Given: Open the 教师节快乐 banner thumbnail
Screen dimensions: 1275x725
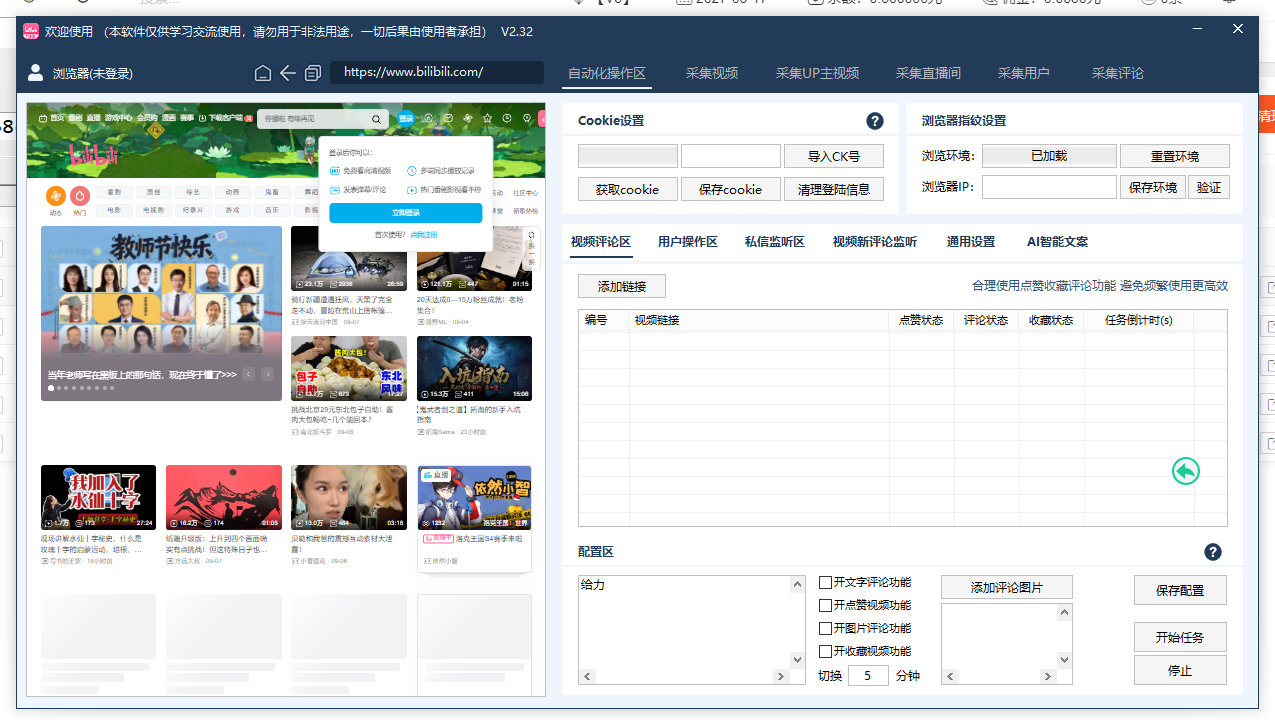Looking at the screenshot, I should point(162,313).
